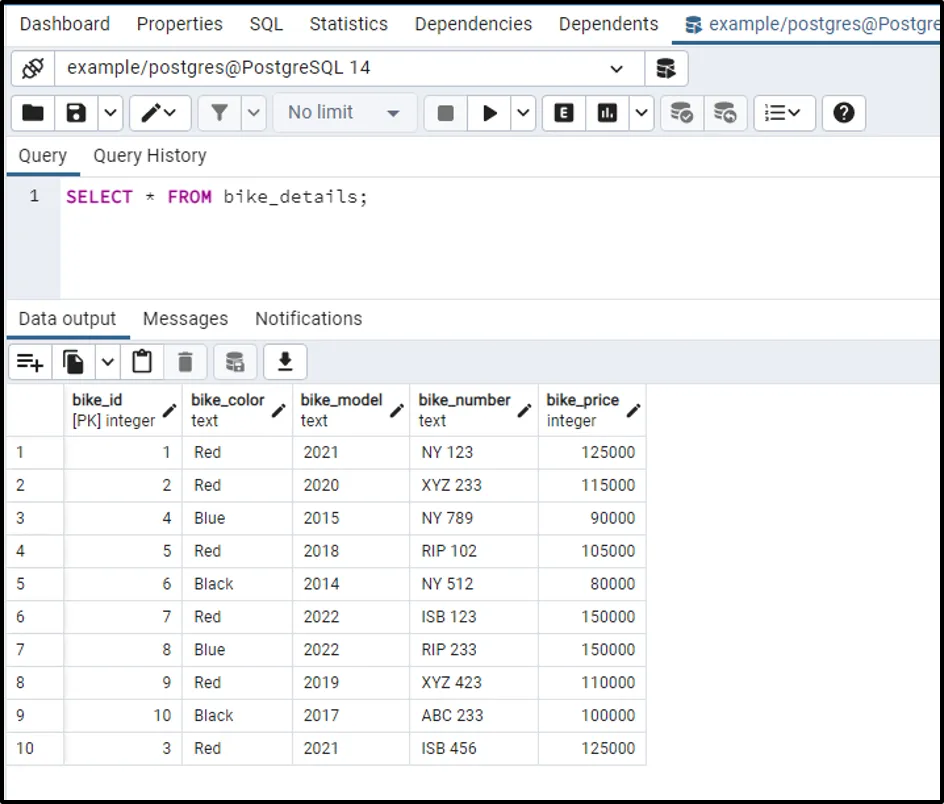The image size is (944, 804).
Task: Click the Save file disk icon
Action: click(76, 113)
